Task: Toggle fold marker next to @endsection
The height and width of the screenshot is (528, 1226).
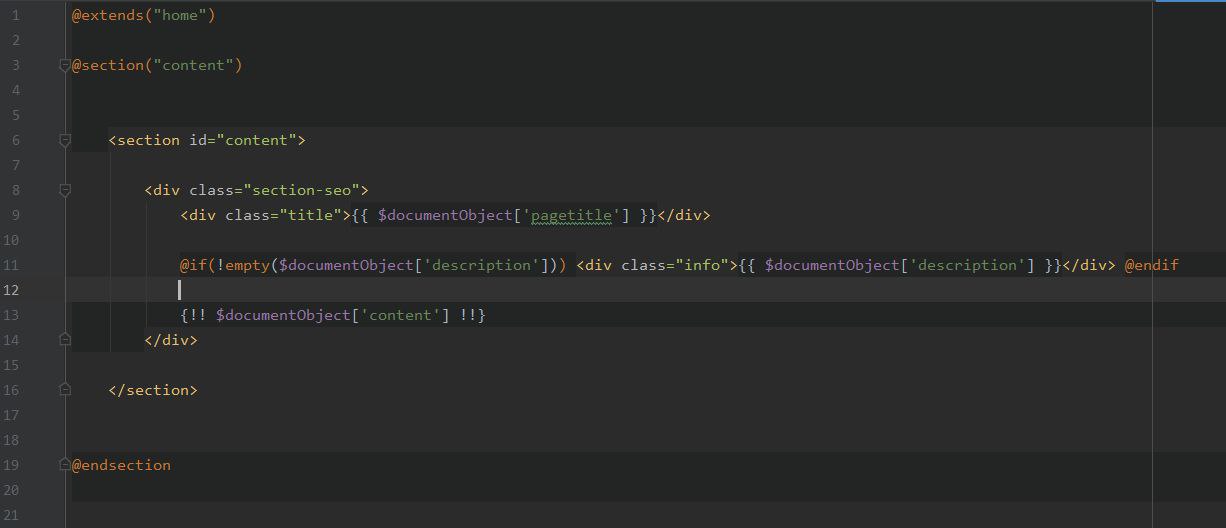Action: [65, 465]
